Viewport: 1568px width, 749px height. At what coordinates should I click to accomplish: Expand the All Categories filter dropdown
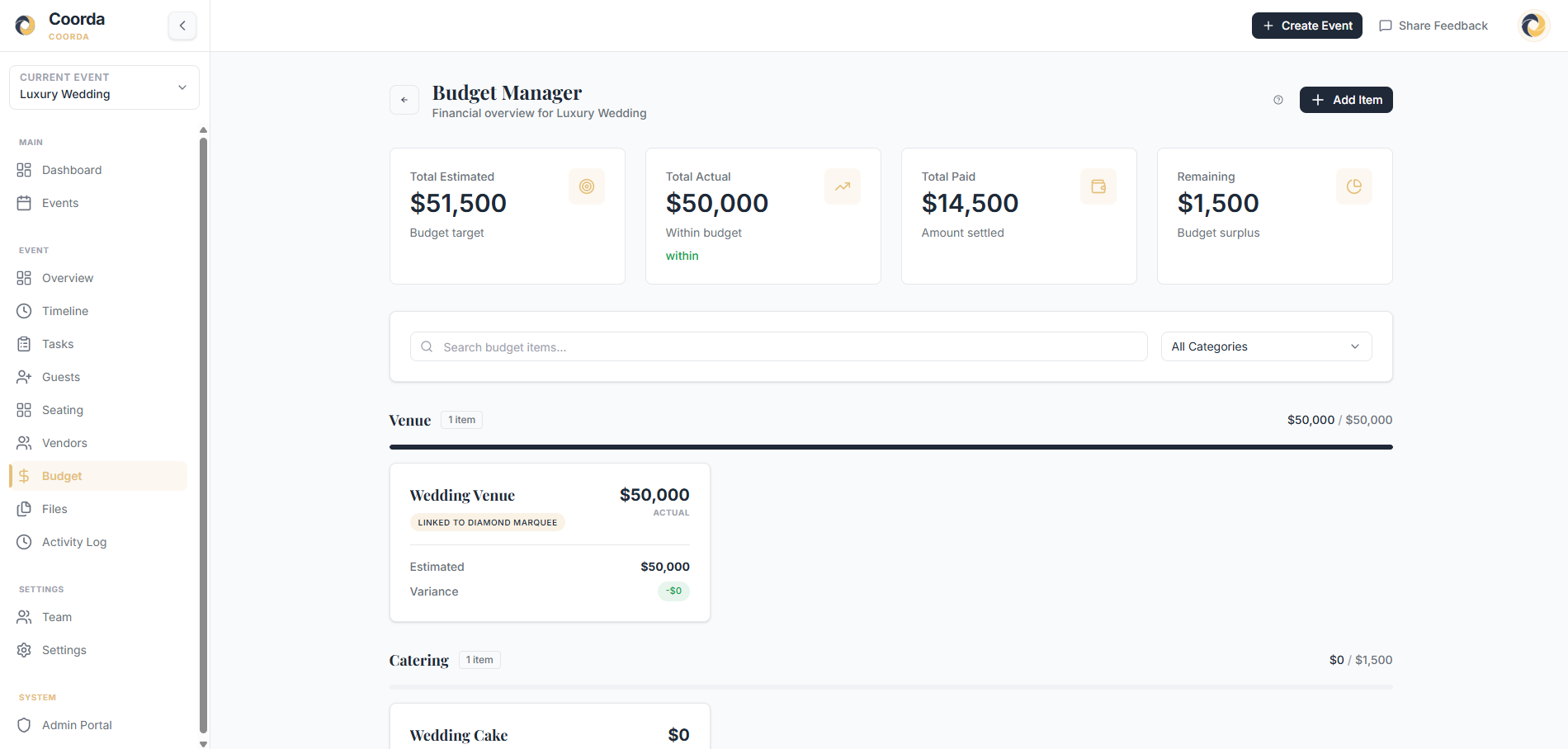tap(1265, 346)
